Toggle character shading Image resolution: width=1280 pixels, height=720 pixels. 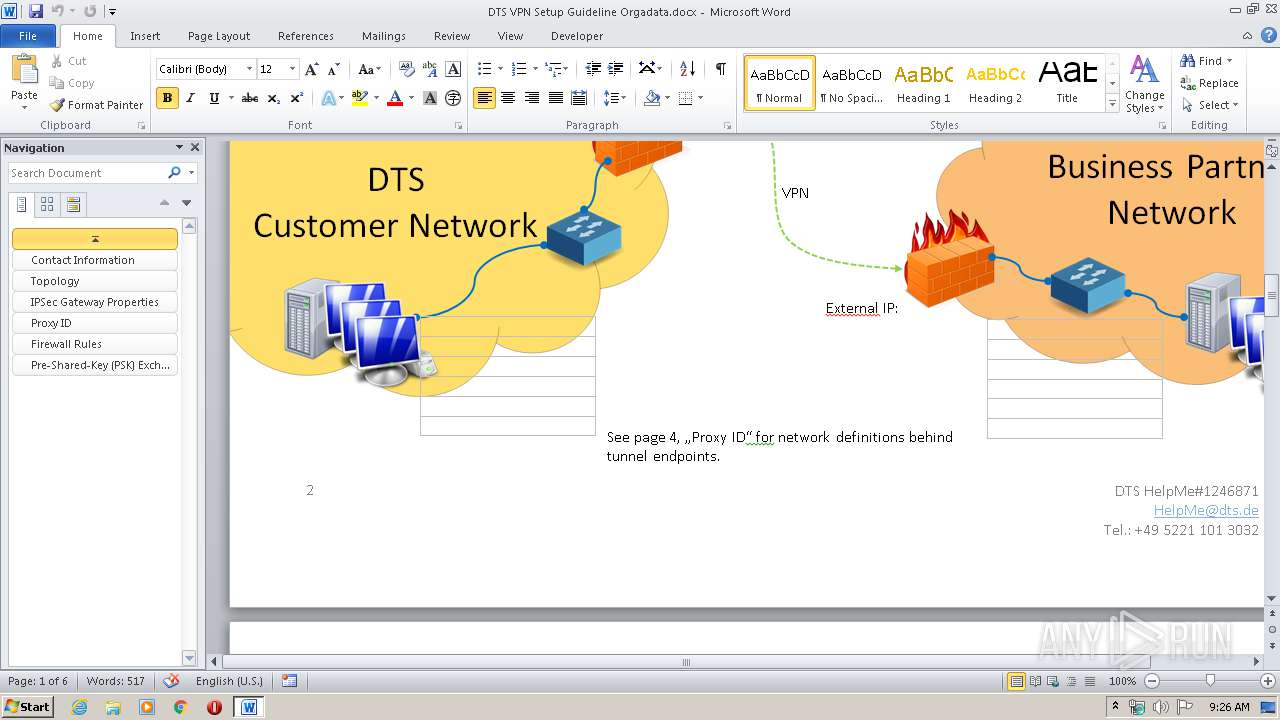pyautogui.click(x=430, y=98)
